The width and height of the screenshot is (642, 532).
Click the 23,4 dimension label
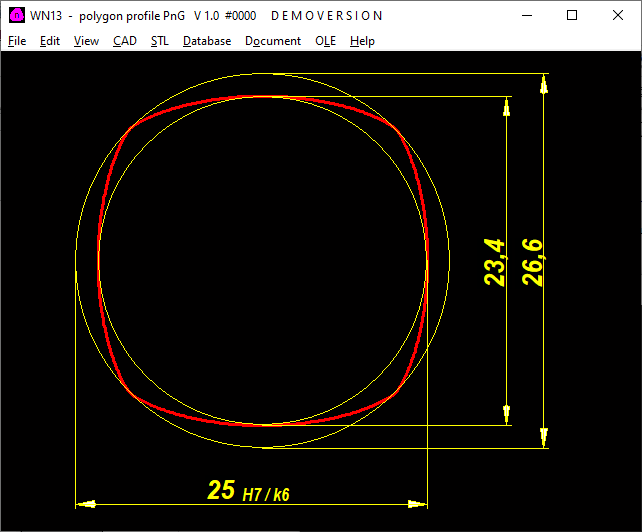pyautogui.click(x=495, y=263)
